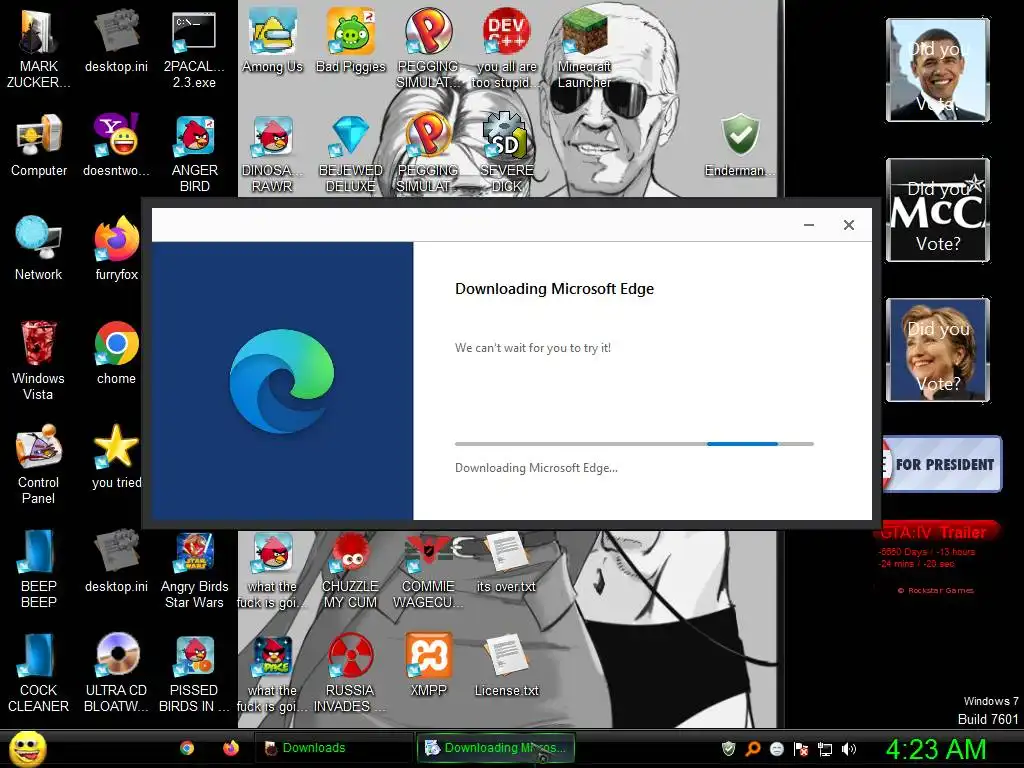Open Chrome from the taskbar quick launch

tap(187, 748)
